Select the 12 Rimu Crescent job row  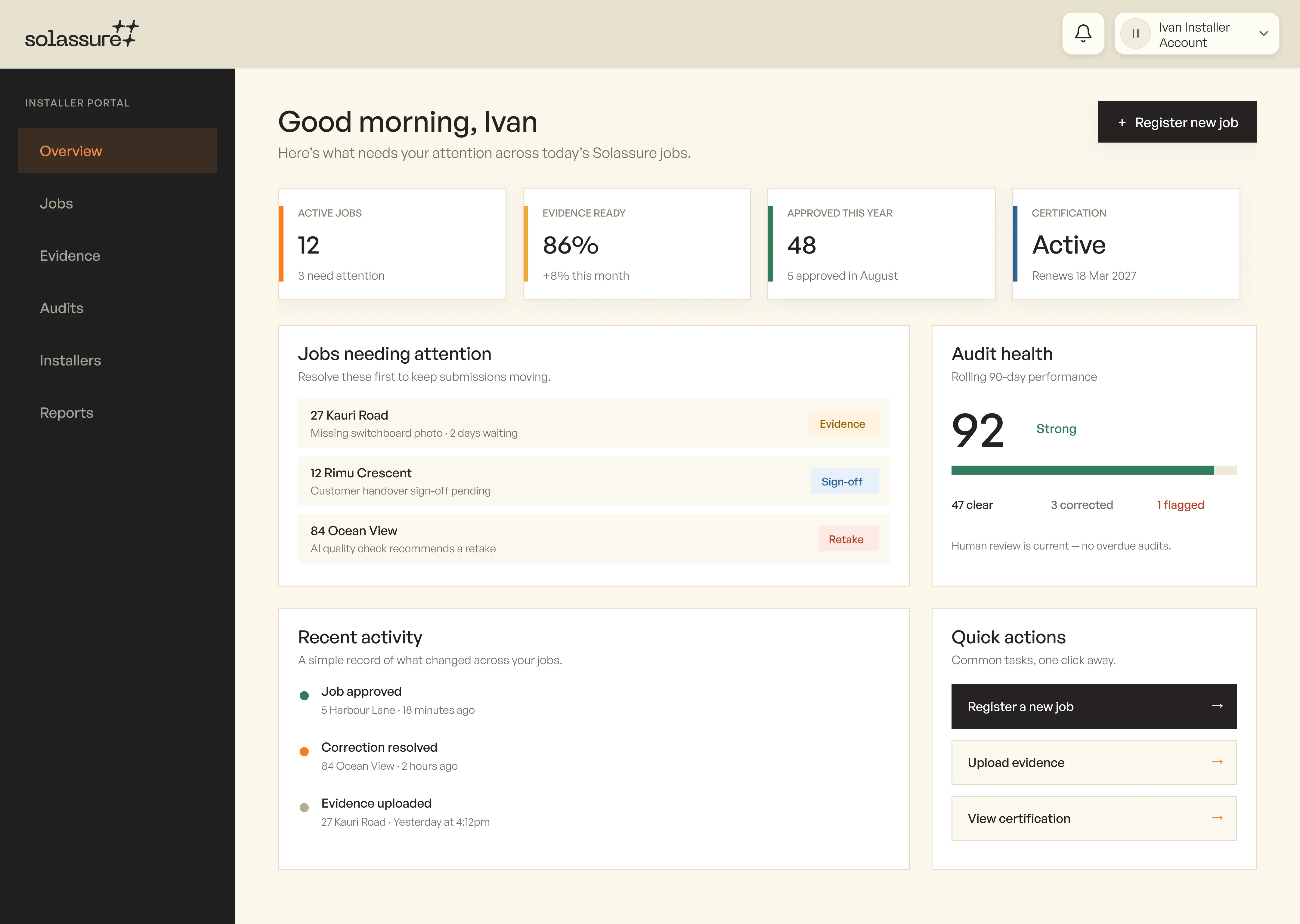coord(594,481)
